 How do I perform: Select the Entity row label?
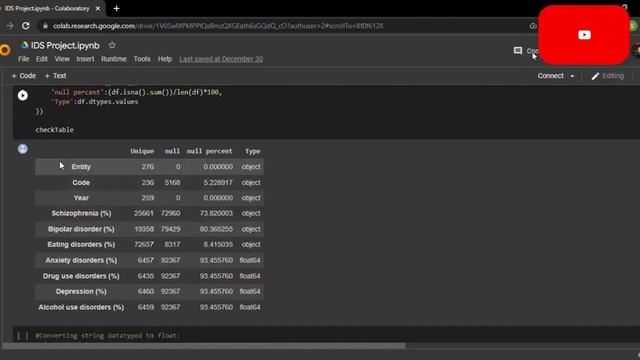click(x=81, y=167)
